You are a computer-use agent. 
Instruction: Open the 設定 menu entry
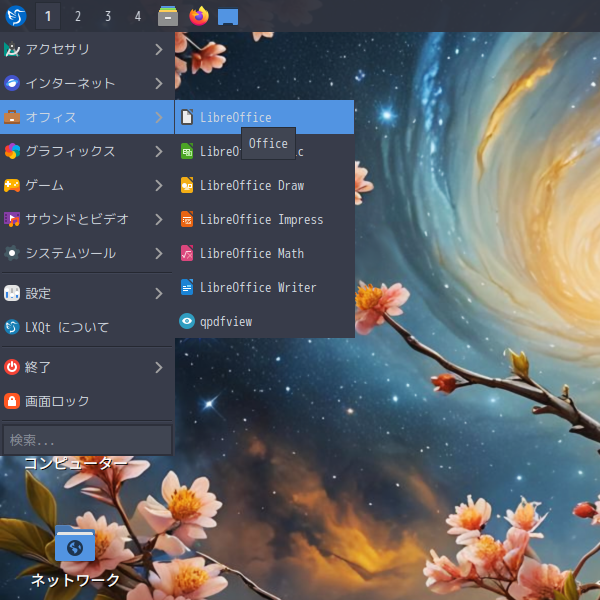[87, 293]
